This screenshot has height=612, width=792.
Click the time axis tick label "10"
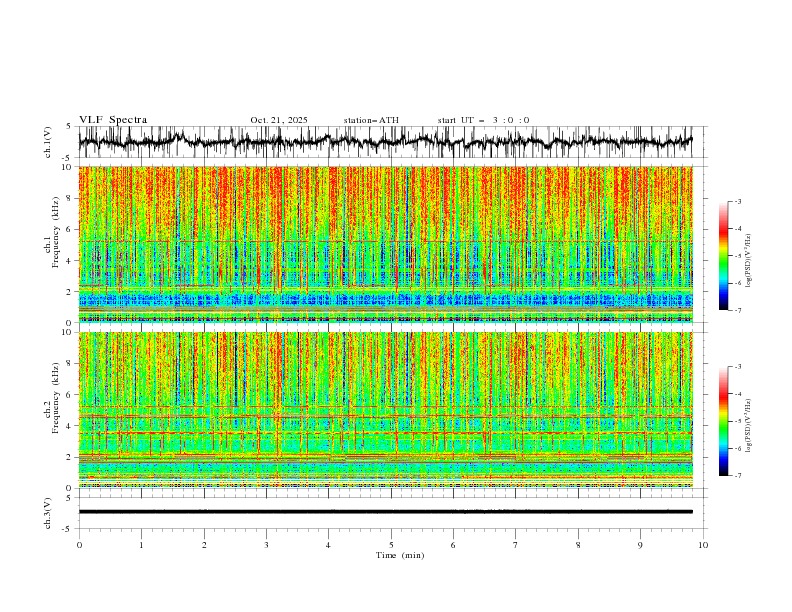(703, 545)
